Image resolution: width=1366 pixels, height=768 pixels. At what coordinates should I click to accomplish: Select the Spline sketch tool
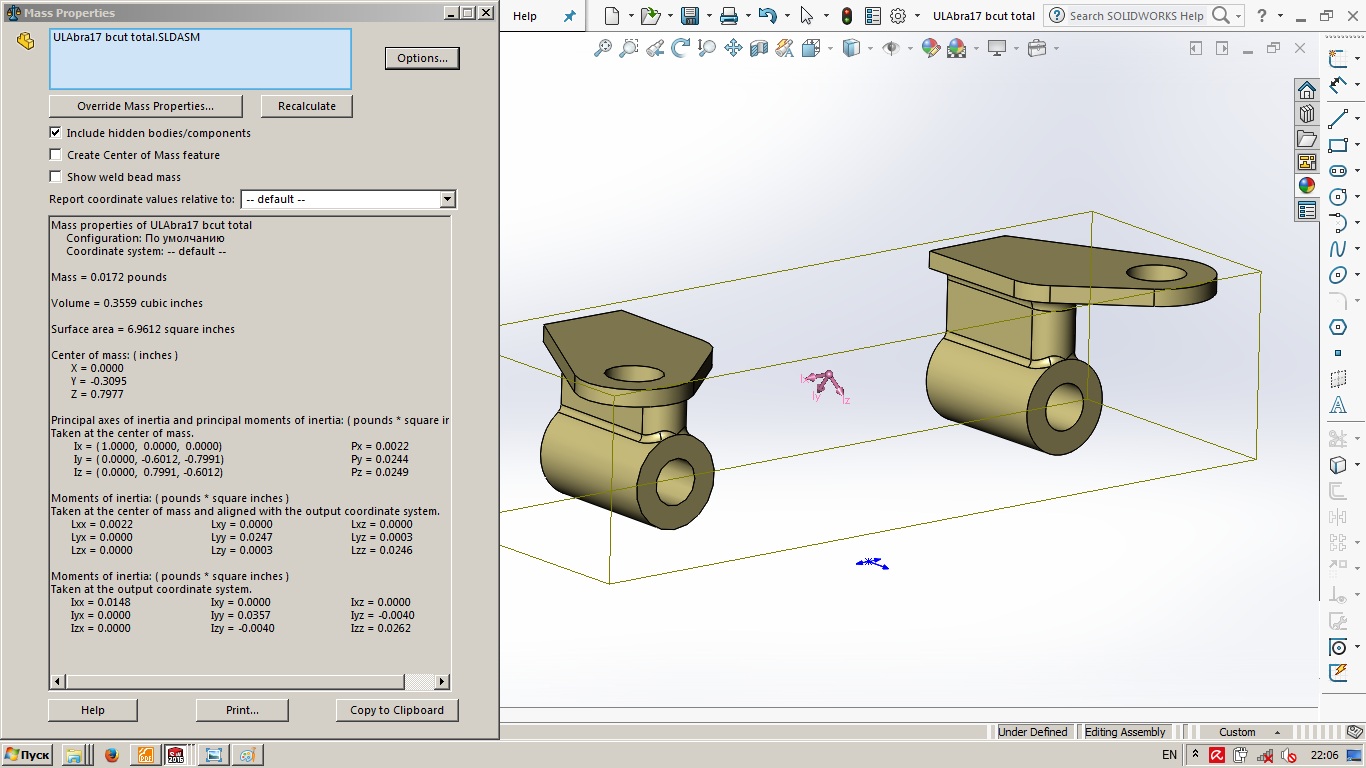(x=1338, y=249)
